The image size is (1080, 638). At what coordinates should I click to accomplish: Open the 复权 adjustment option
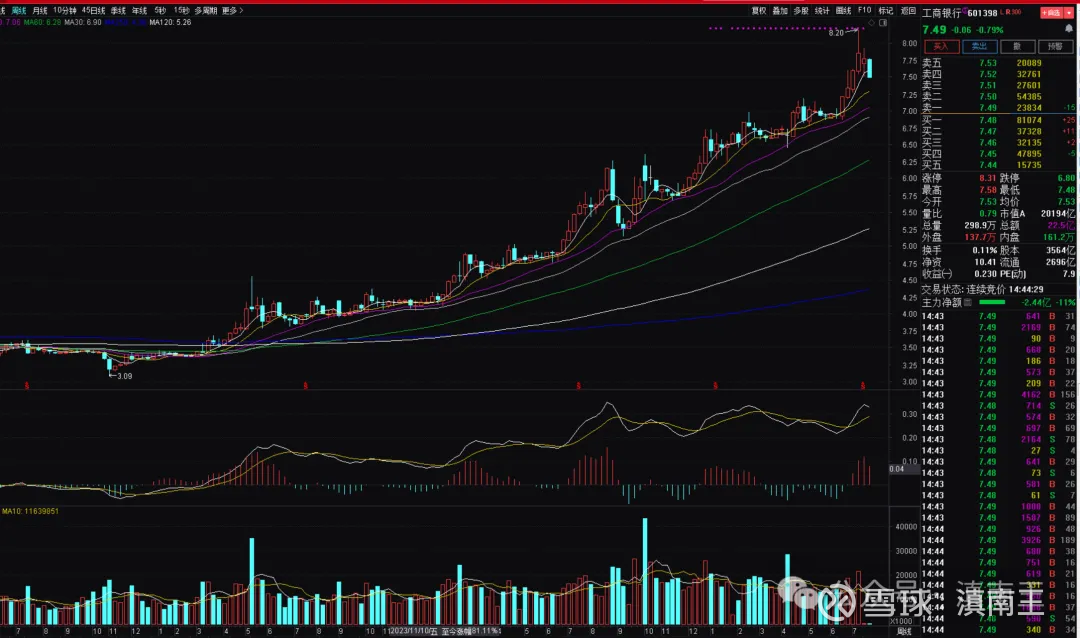(758, 10)
